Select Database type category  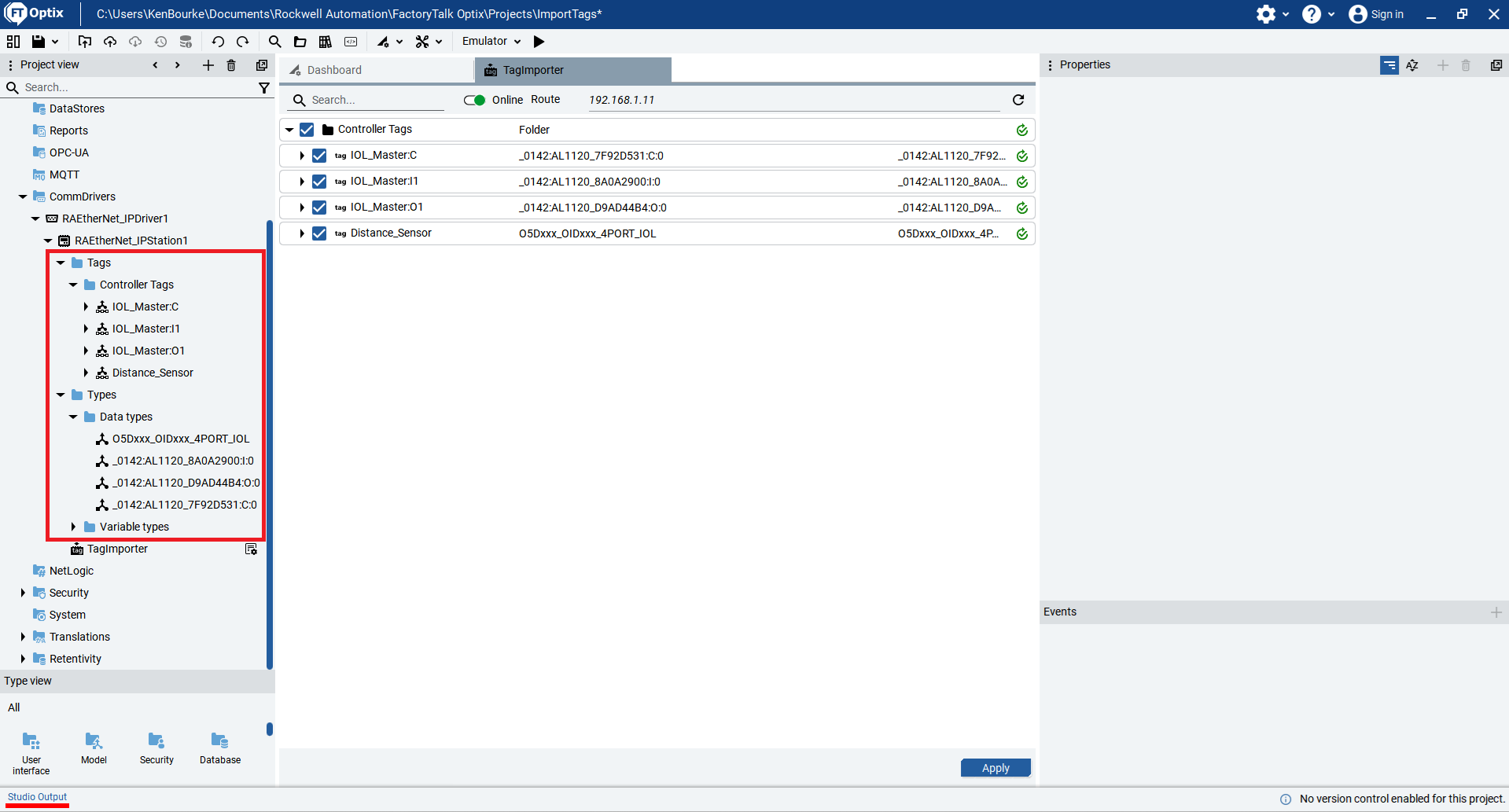click(x=220, y=748)
